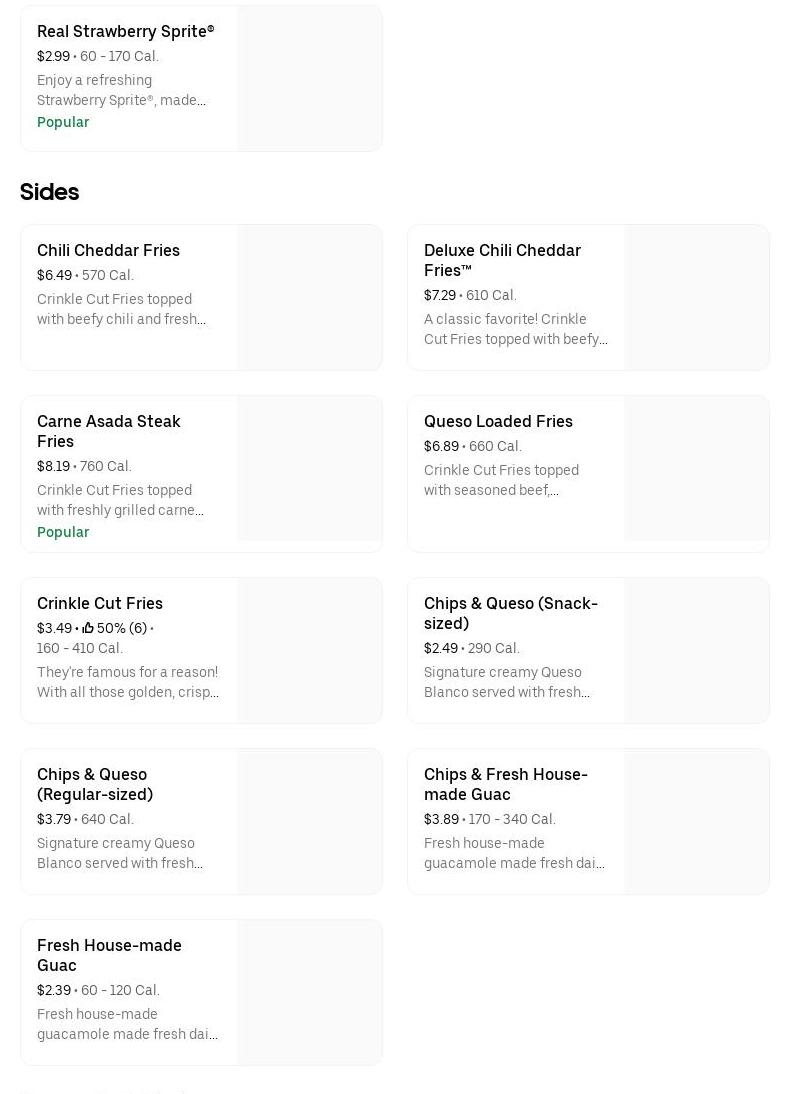Pick Chips & Queso (Regular-sized)

point(95,784)
